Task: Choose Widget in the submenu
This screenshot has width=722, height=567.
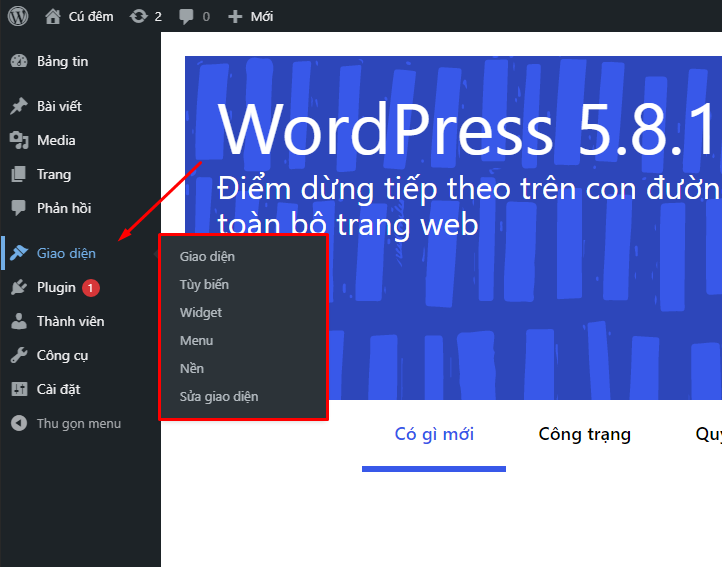Action: tap(201, 313)
